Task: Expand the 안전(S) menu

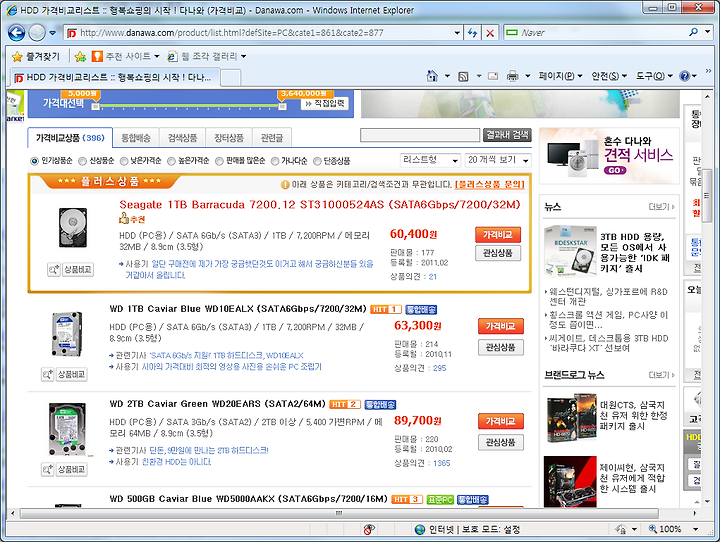Action: pos(609,76)
